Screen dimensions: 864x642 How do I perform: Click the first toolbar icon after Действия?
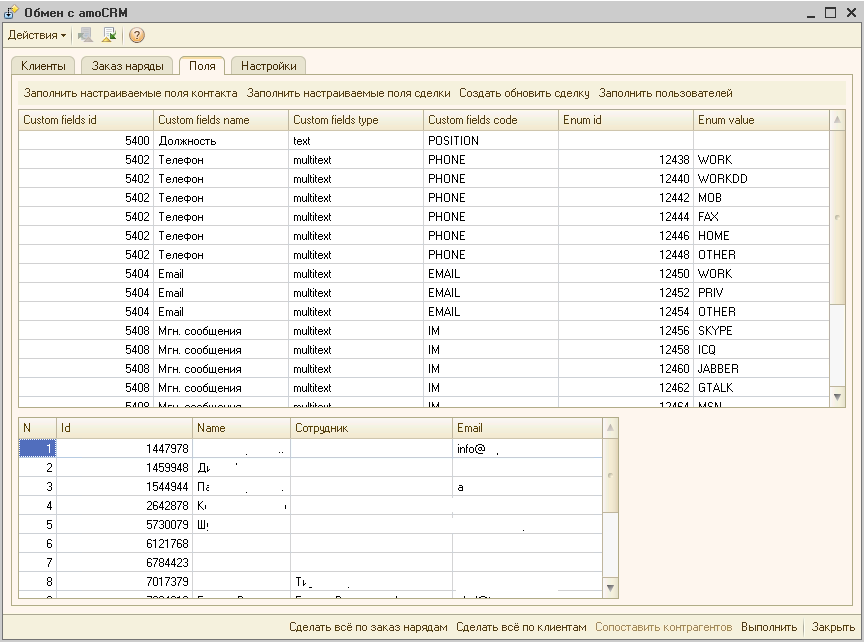click(x=85, y=35)
